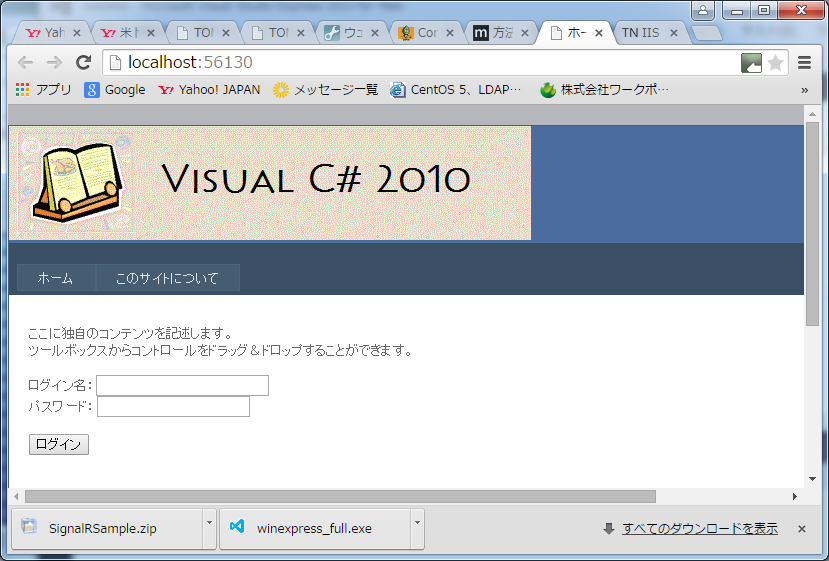Click the download arrow icon beside show-all link

coord(609,528)
